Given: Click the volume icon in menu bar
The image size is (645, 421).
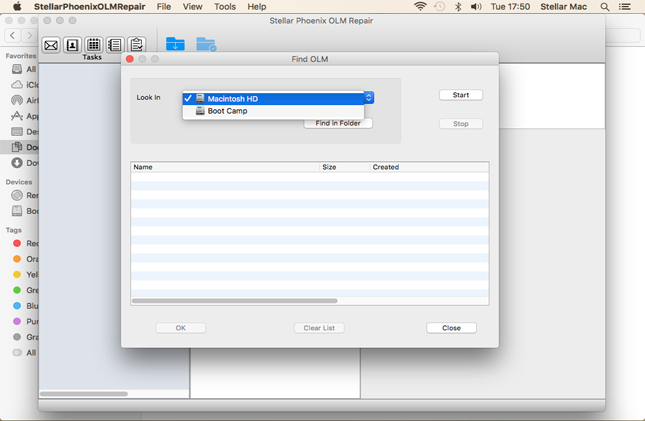Looking at the screenshot, I should click(476, 7).
